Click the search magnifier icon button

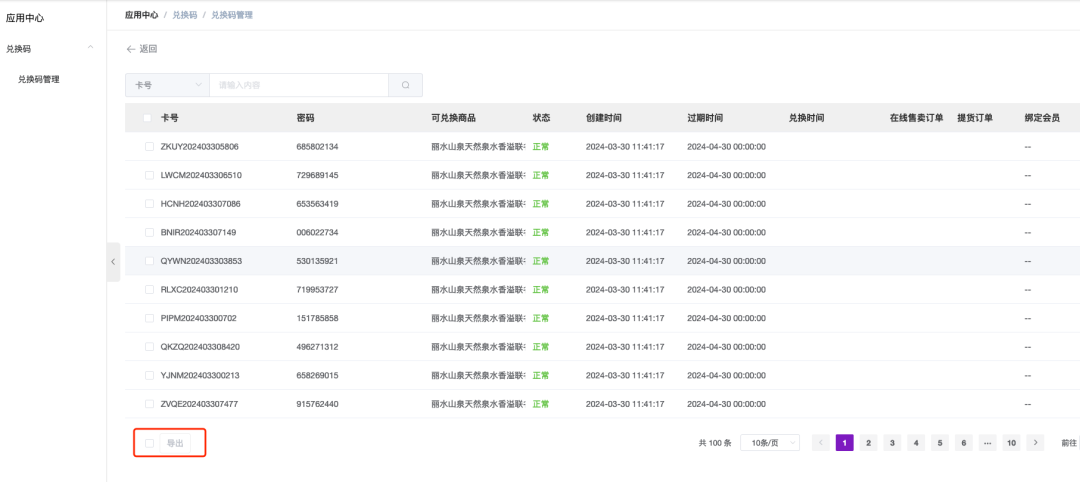[406, 85]
